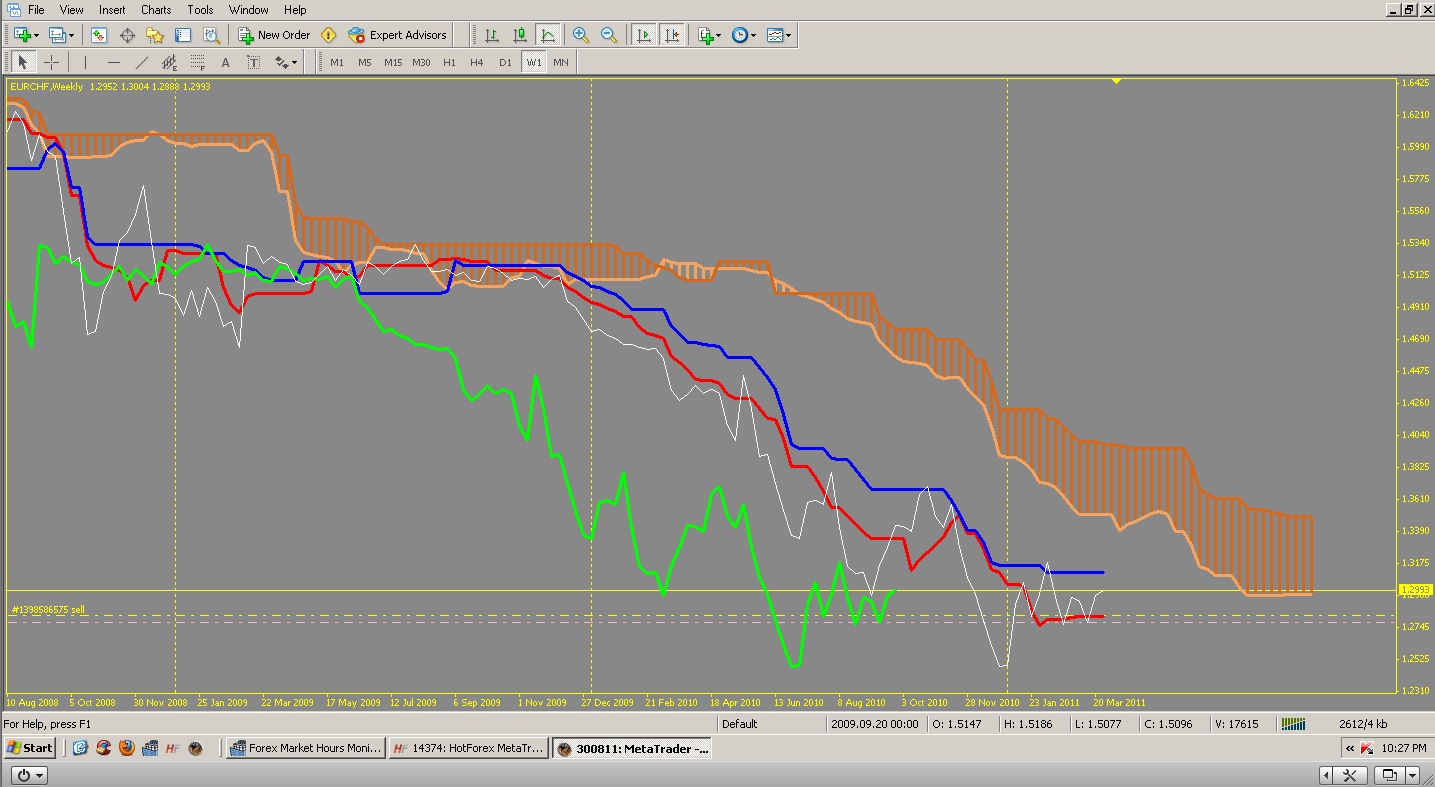This screenshot has height=787, width=1435.
Task: Open the Insert menu
Action: pyautogui.click(x=112, y=10)
